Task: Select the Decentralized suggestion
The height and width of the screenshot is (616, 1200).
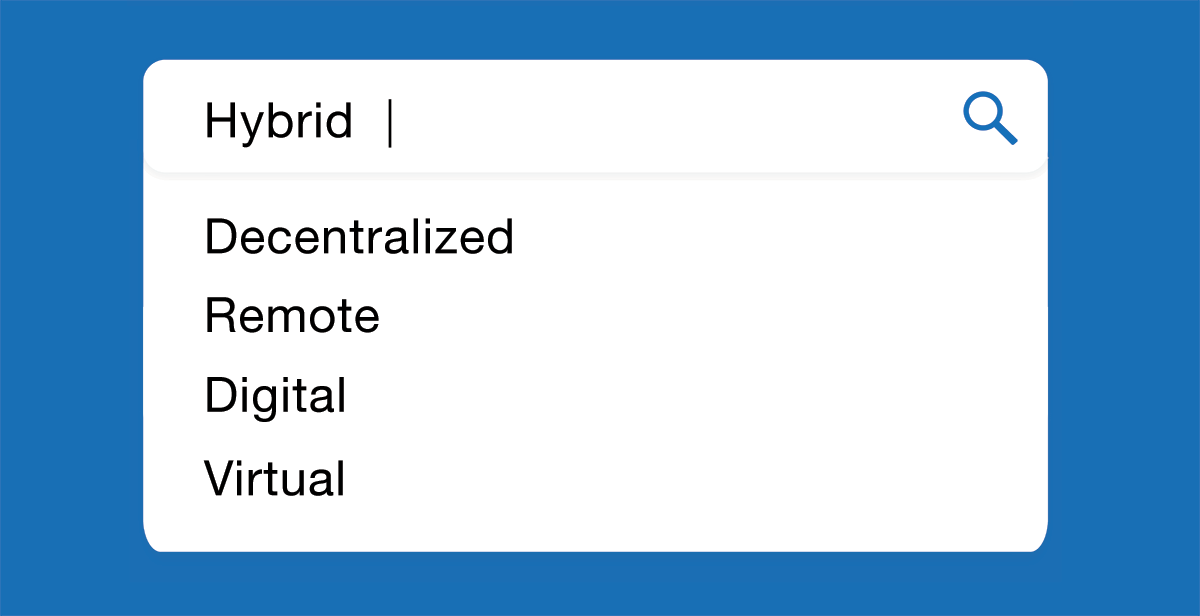Action: [x=359, y=237]
